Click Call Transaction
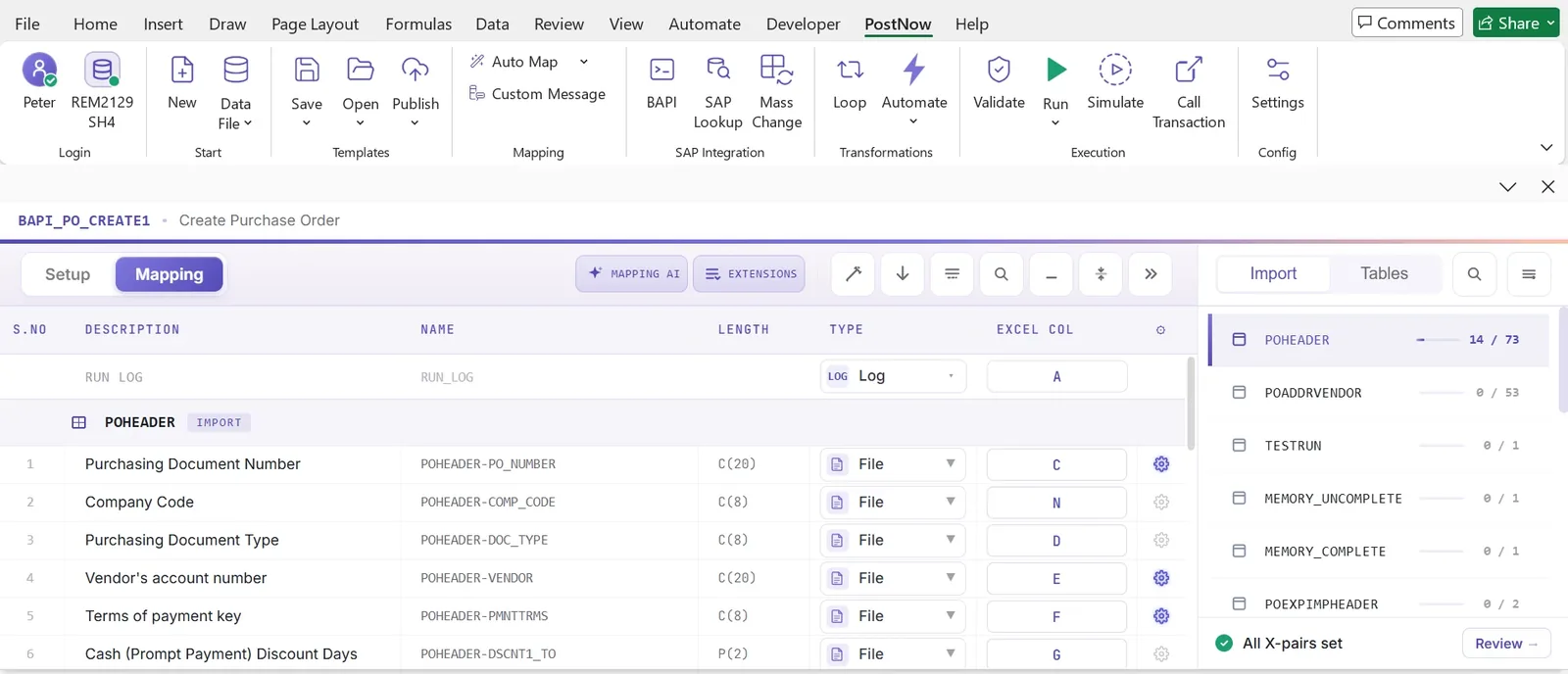 (x=1189, y=93)
